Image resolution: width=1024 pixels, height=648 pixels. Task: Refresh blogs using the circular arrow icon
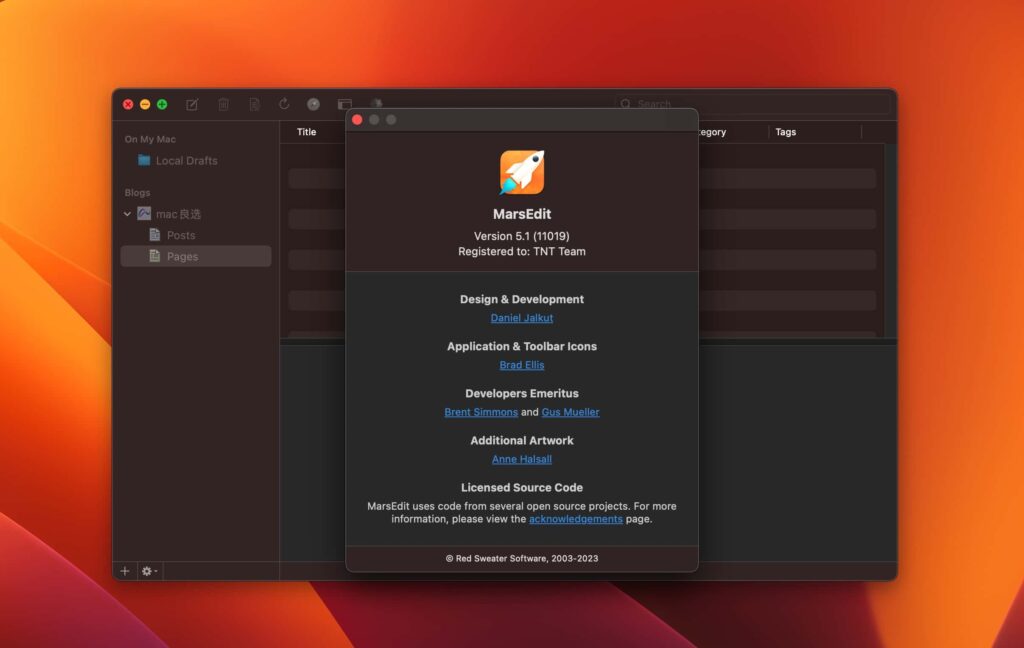[x=284, y=104]
